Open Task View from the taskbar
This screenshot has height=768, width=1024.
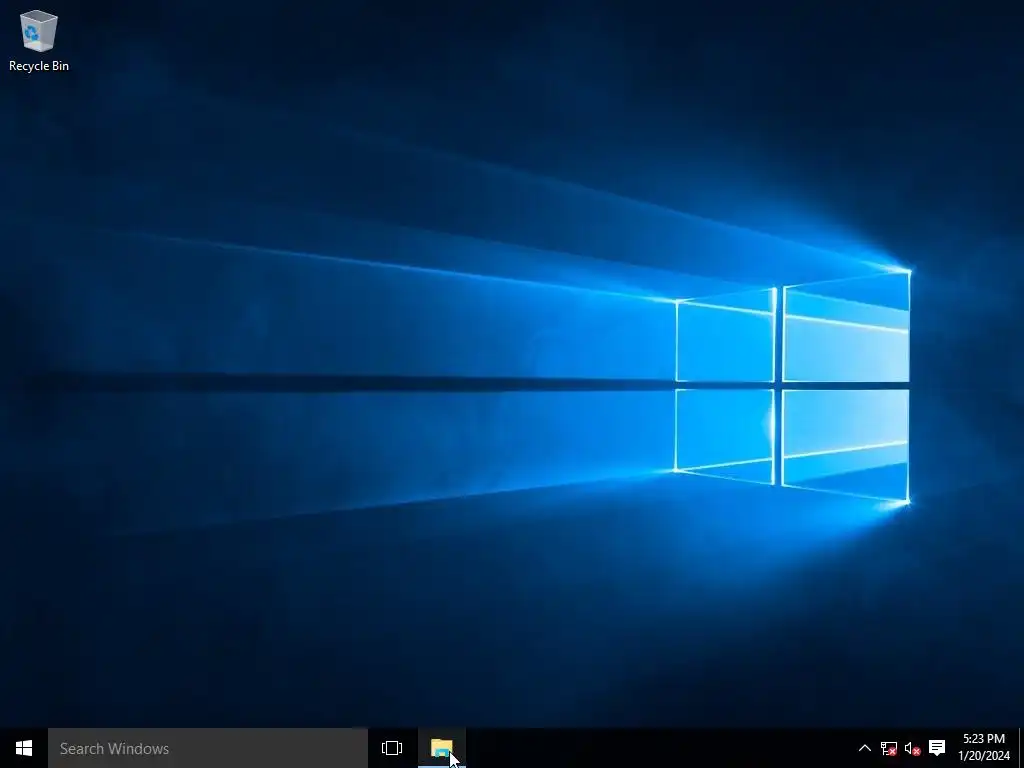coord(392,748)
